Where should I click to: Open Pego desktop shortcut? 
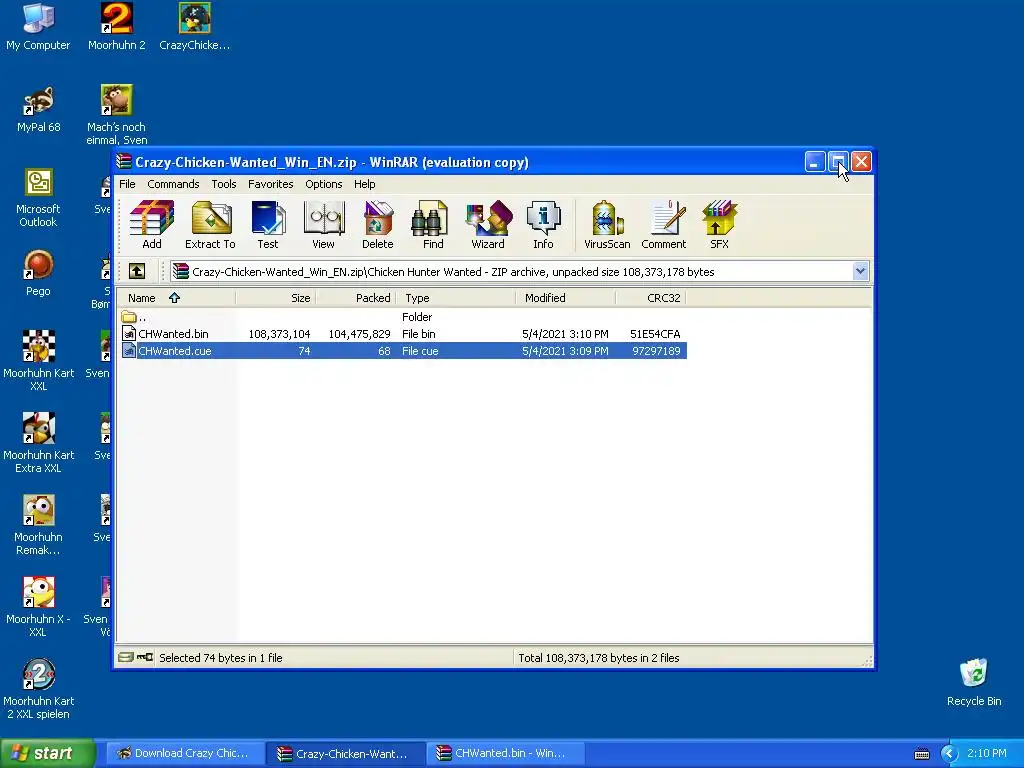click(x=38, y=273)
